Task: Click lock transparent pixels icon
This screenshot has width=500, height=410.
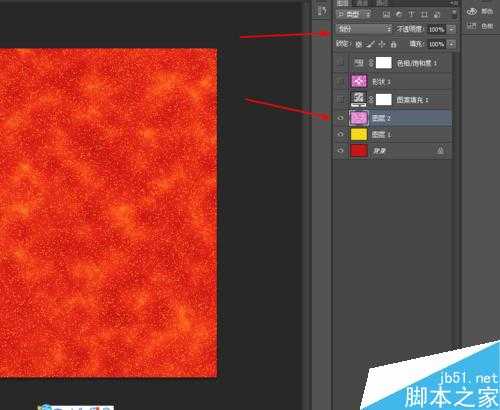Action: pos(359,44)
